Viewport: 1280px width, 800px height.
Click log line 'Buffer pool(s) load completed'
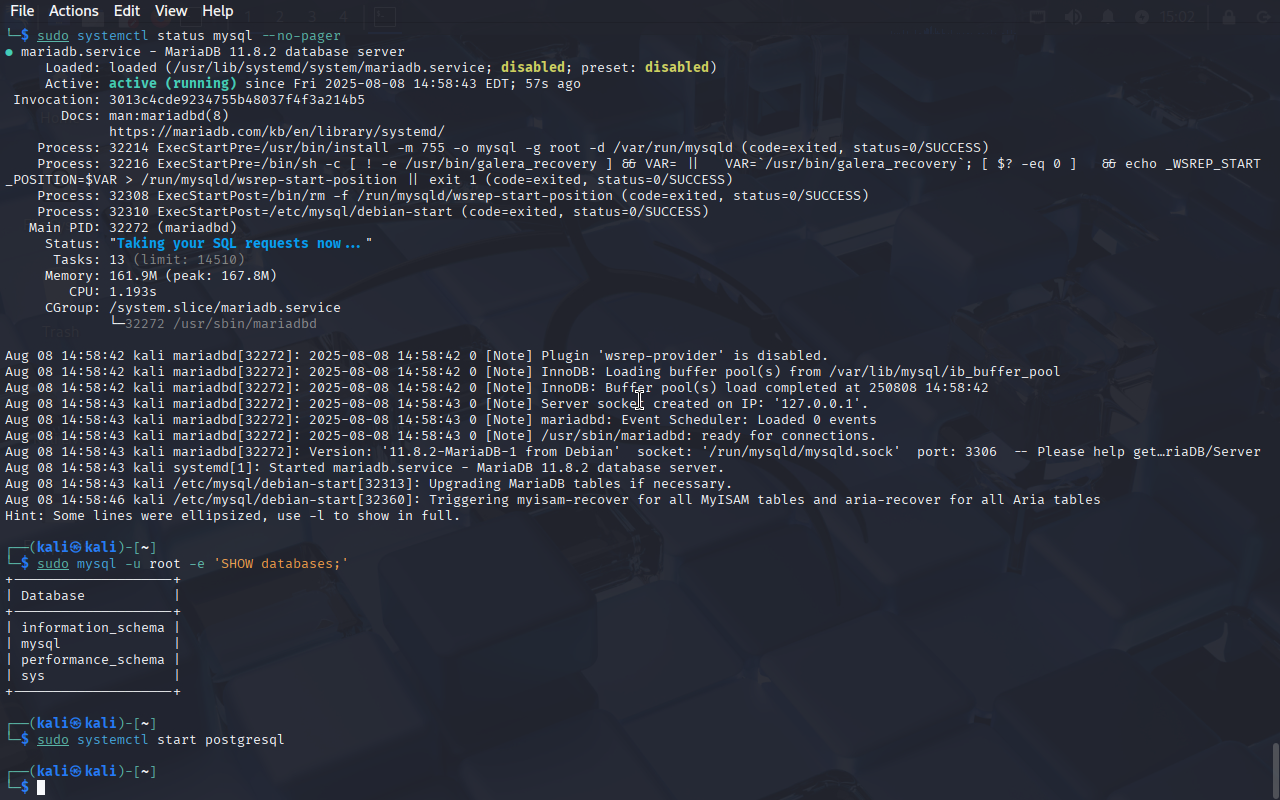click(x=497, y=388)
